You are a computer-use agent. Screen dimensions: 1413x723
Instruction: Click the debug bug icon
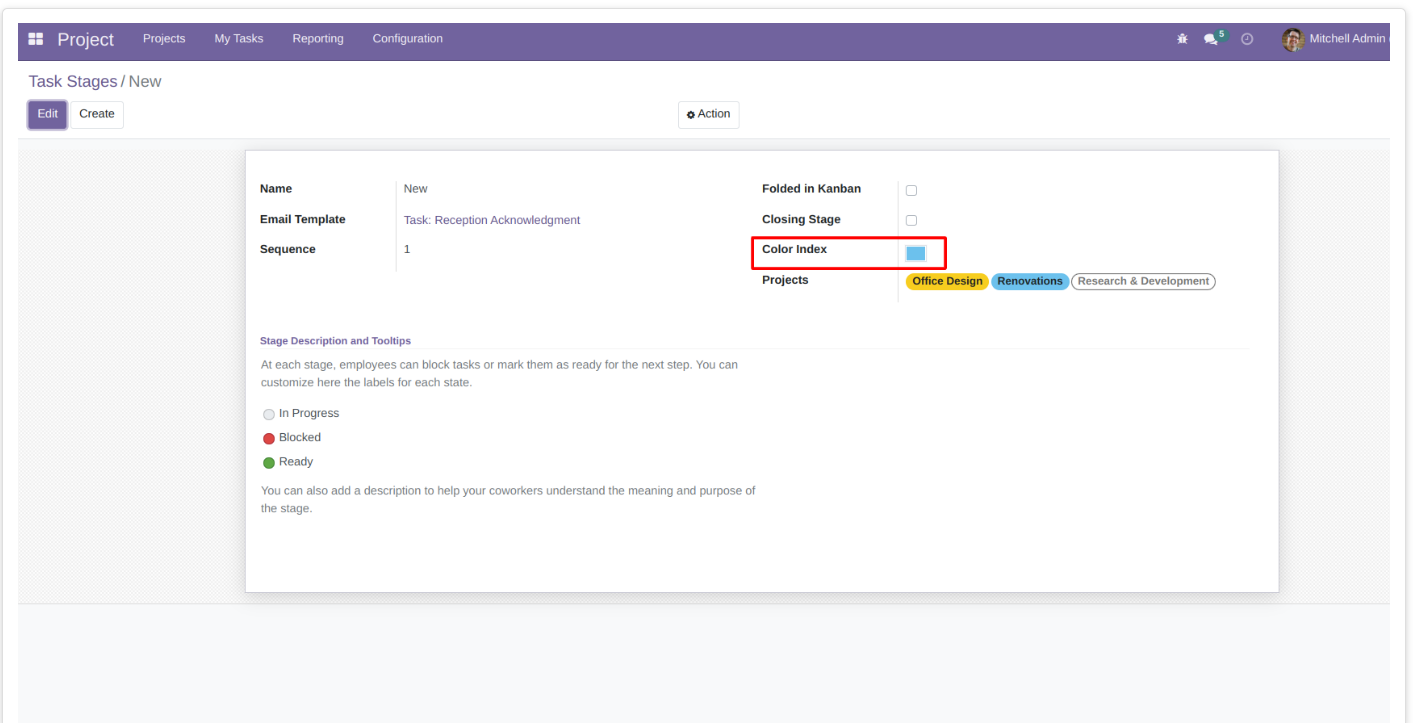click(x=1182, y=39)
